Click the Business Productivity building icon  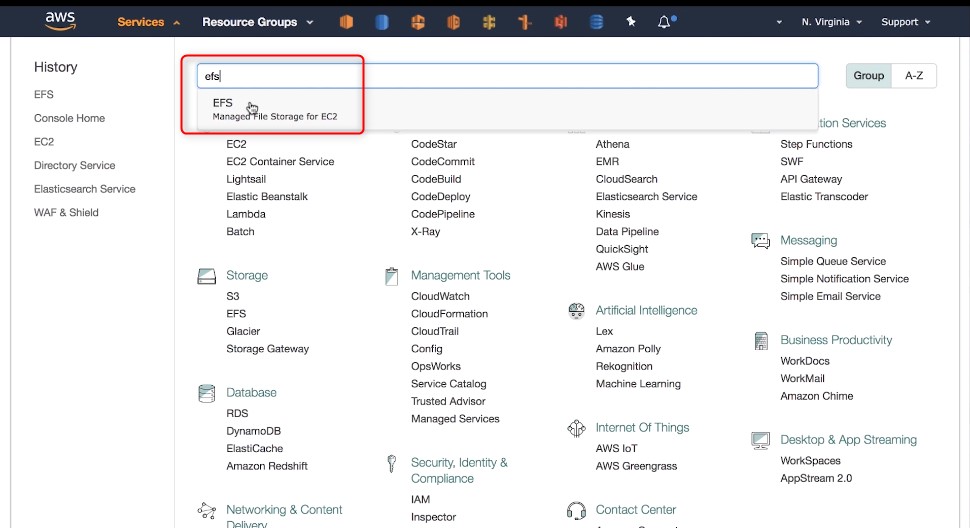(761, 341)
